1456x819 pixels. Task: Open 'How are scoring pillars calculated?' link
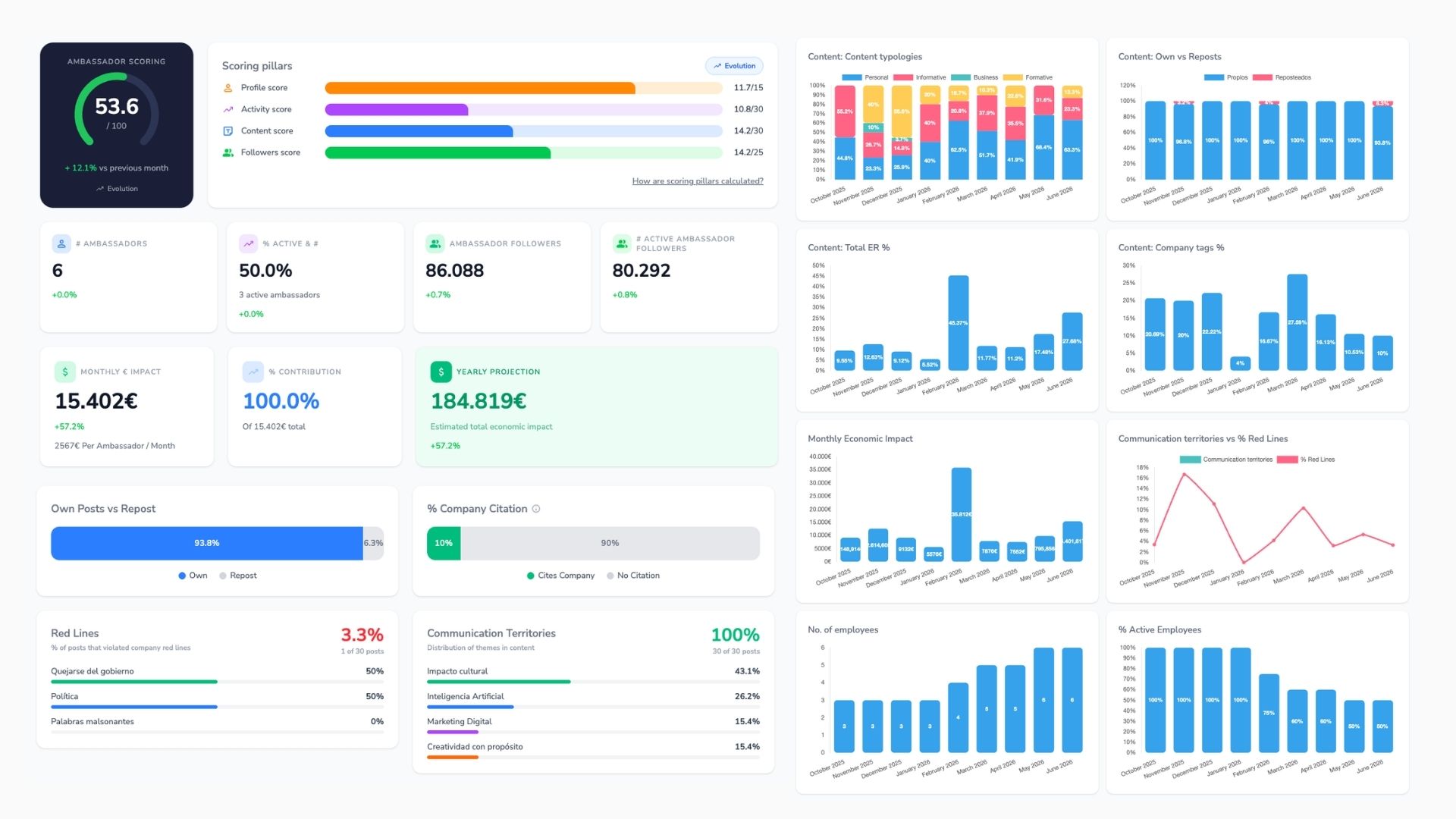(698, 181)
